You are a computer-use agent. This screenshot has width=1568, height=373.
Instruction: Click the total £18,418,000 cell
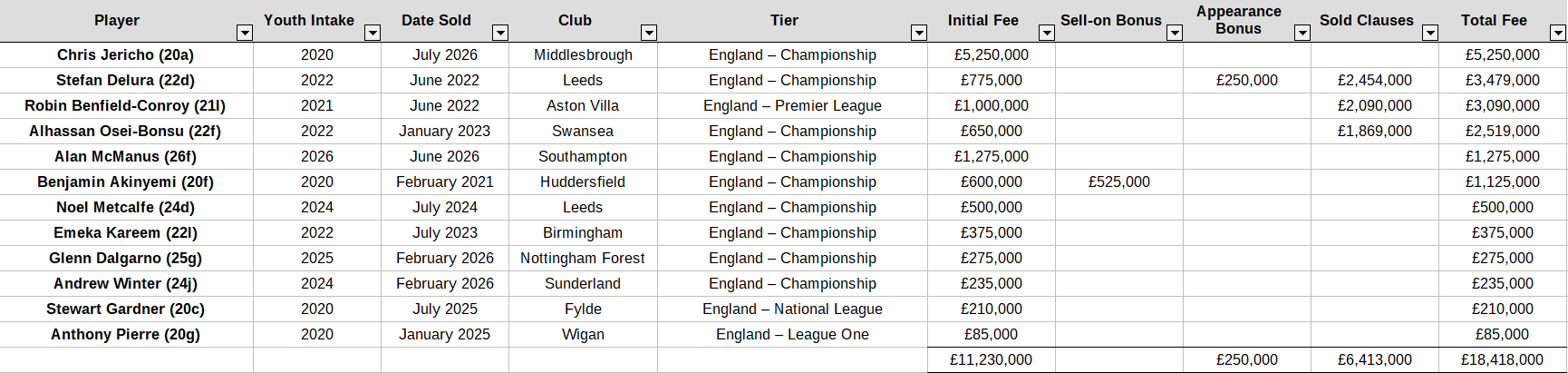point(1501,359)
